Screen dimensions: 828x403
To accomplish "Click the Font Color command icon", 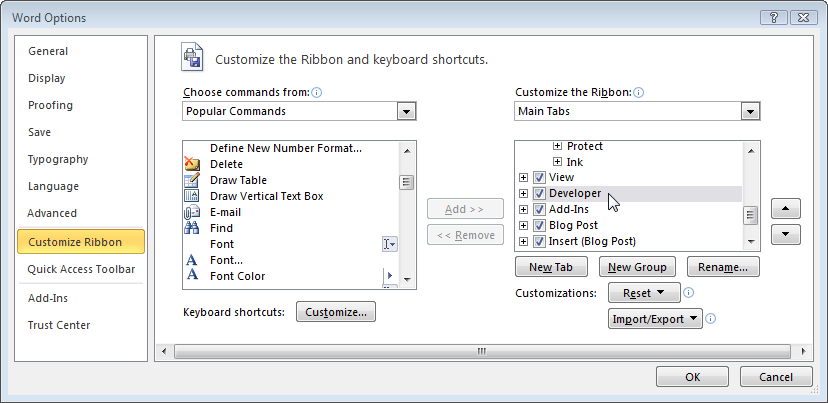I will [x=192, y=276].
